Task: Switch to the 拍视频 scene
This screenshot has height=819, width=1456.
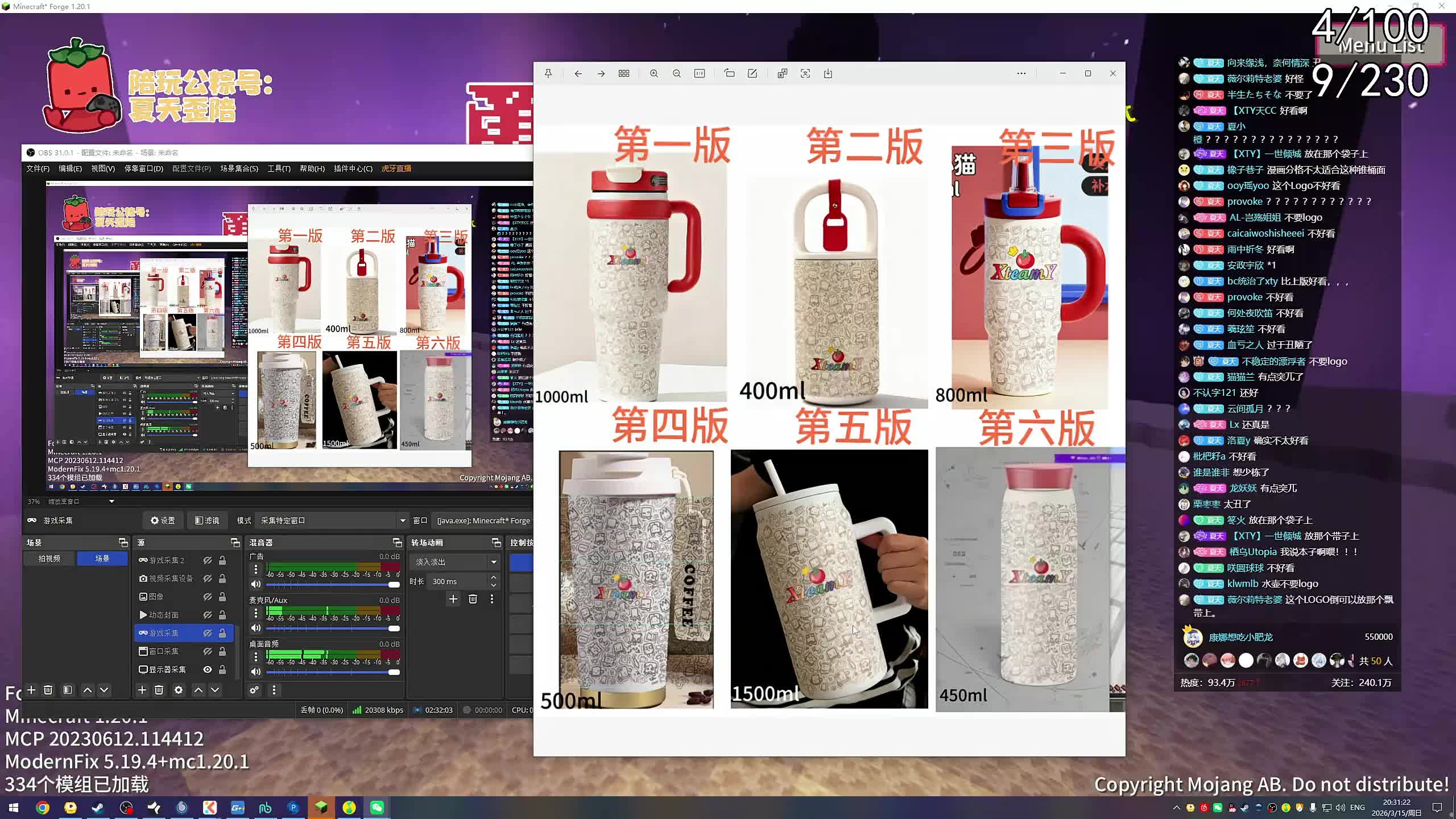Action: 49,559
